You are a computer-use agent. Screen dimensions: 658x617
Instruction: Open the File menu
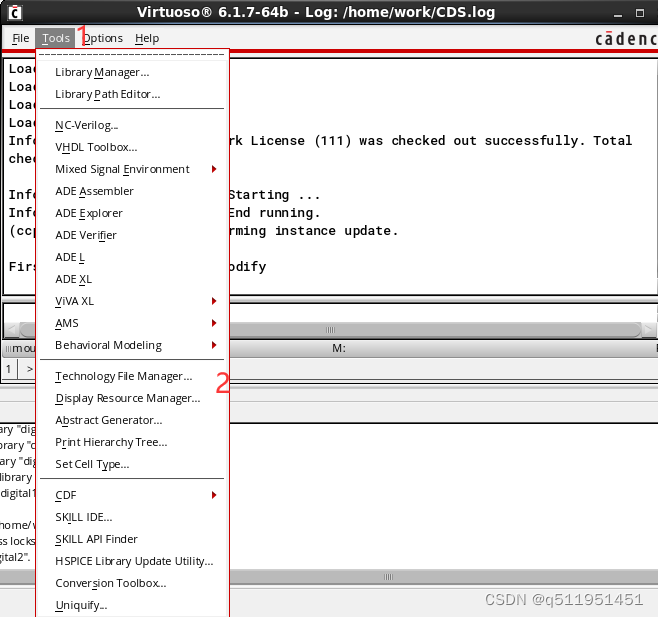click(21, 38)
